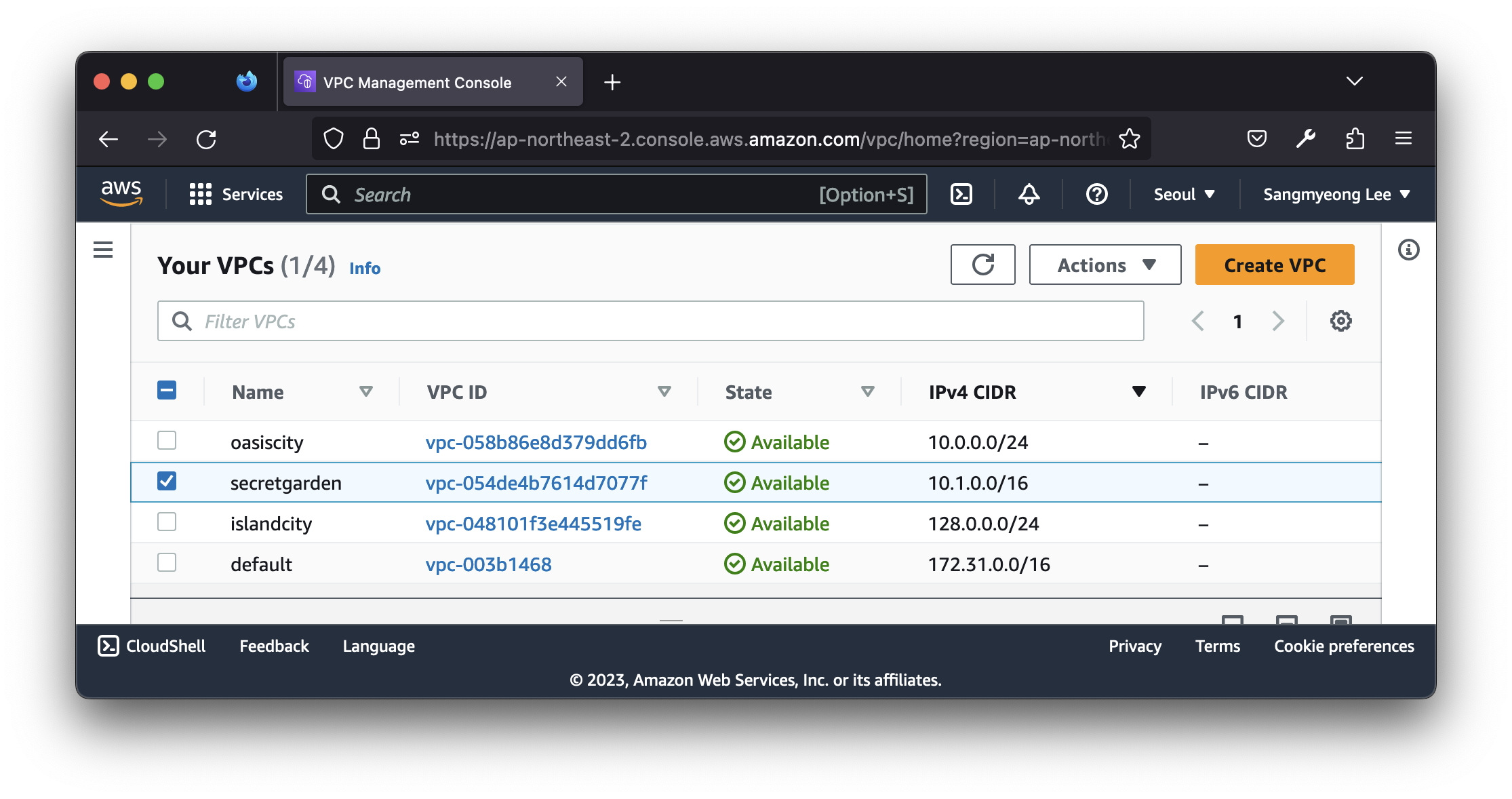Open the browser extensions puzzle icon
This screenshot has height=799, width=1512.
click(x=1355, y=138)
